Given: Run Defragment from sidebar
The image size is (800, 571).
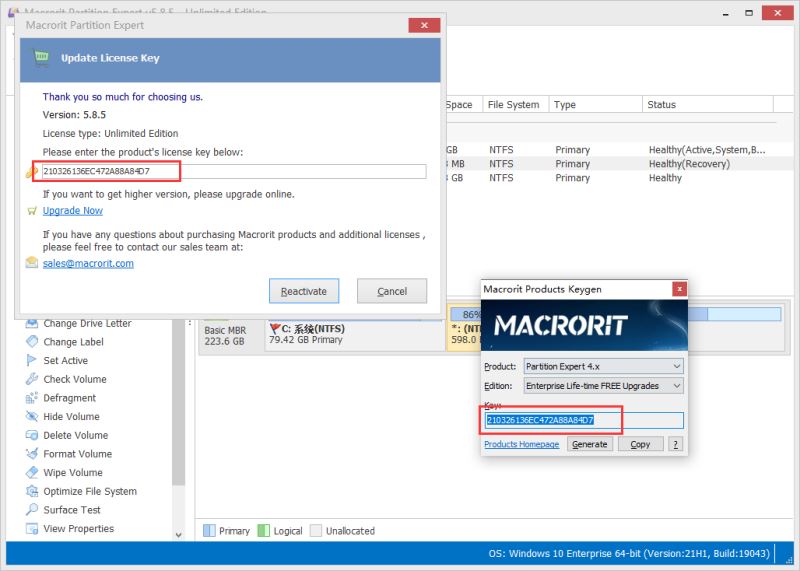Looking at the screenshot, I should pyautogui.click(x=69, y=398).
